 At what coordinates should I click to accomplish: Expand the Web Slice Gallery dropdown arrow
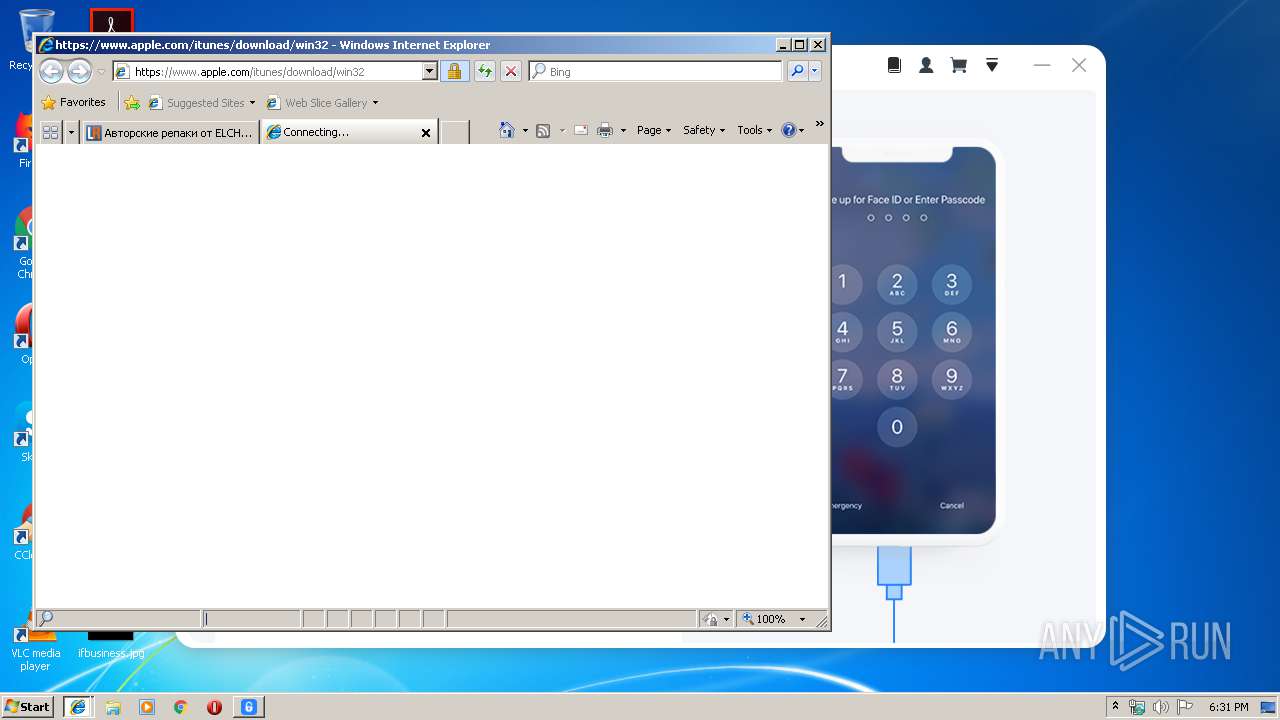tap(375, 103)
